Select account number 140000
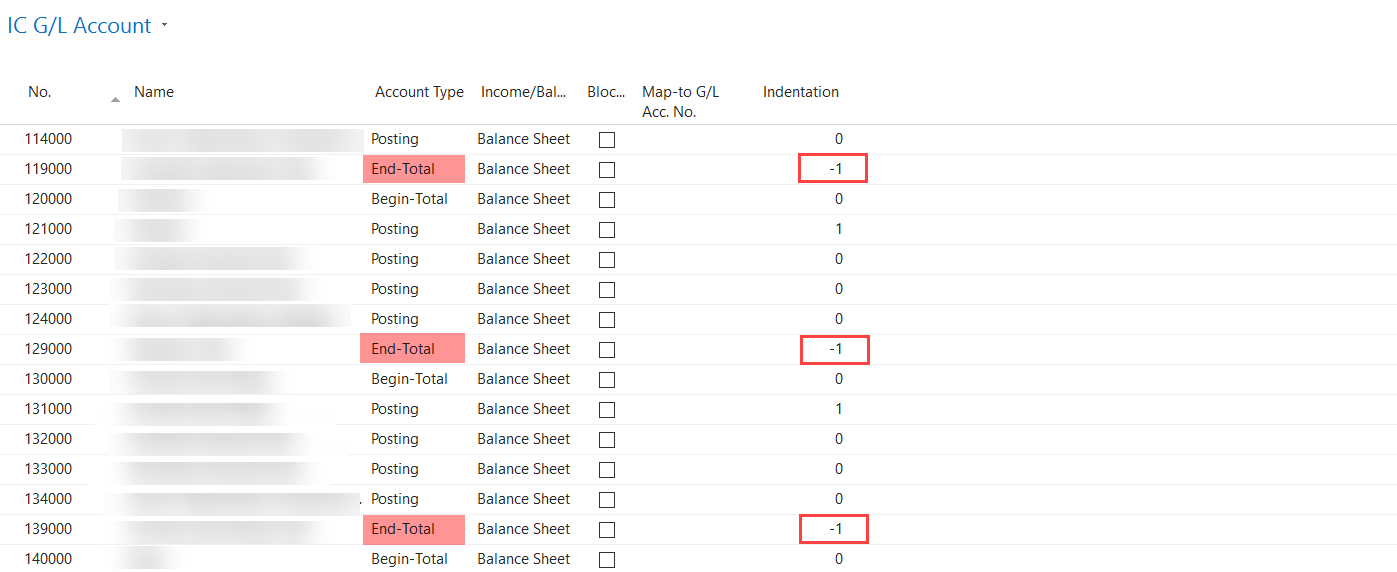1397x572 pixels. click(48, 559)
